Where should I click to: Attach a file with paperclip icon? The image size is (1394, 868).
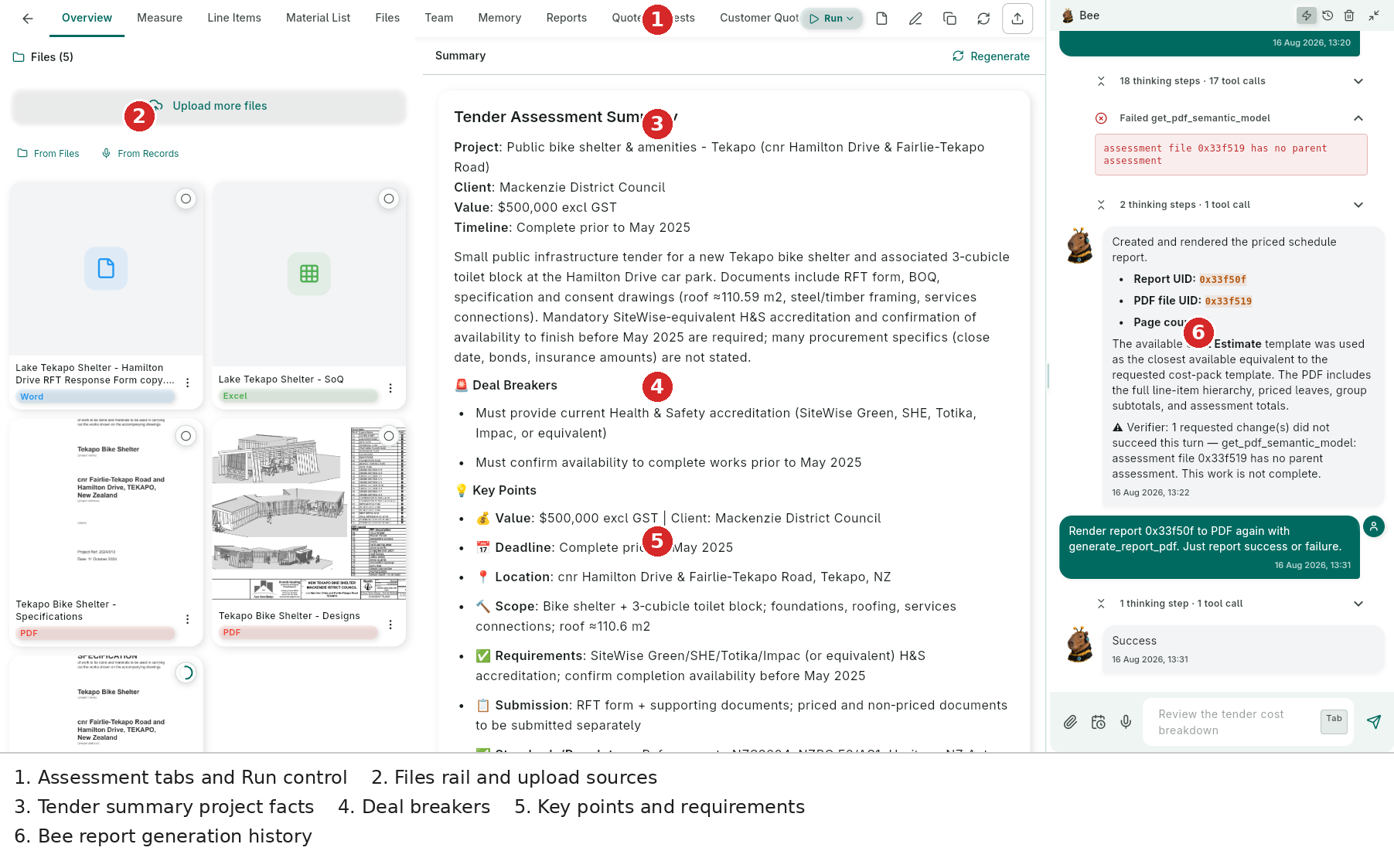(x=1070, y=722)
